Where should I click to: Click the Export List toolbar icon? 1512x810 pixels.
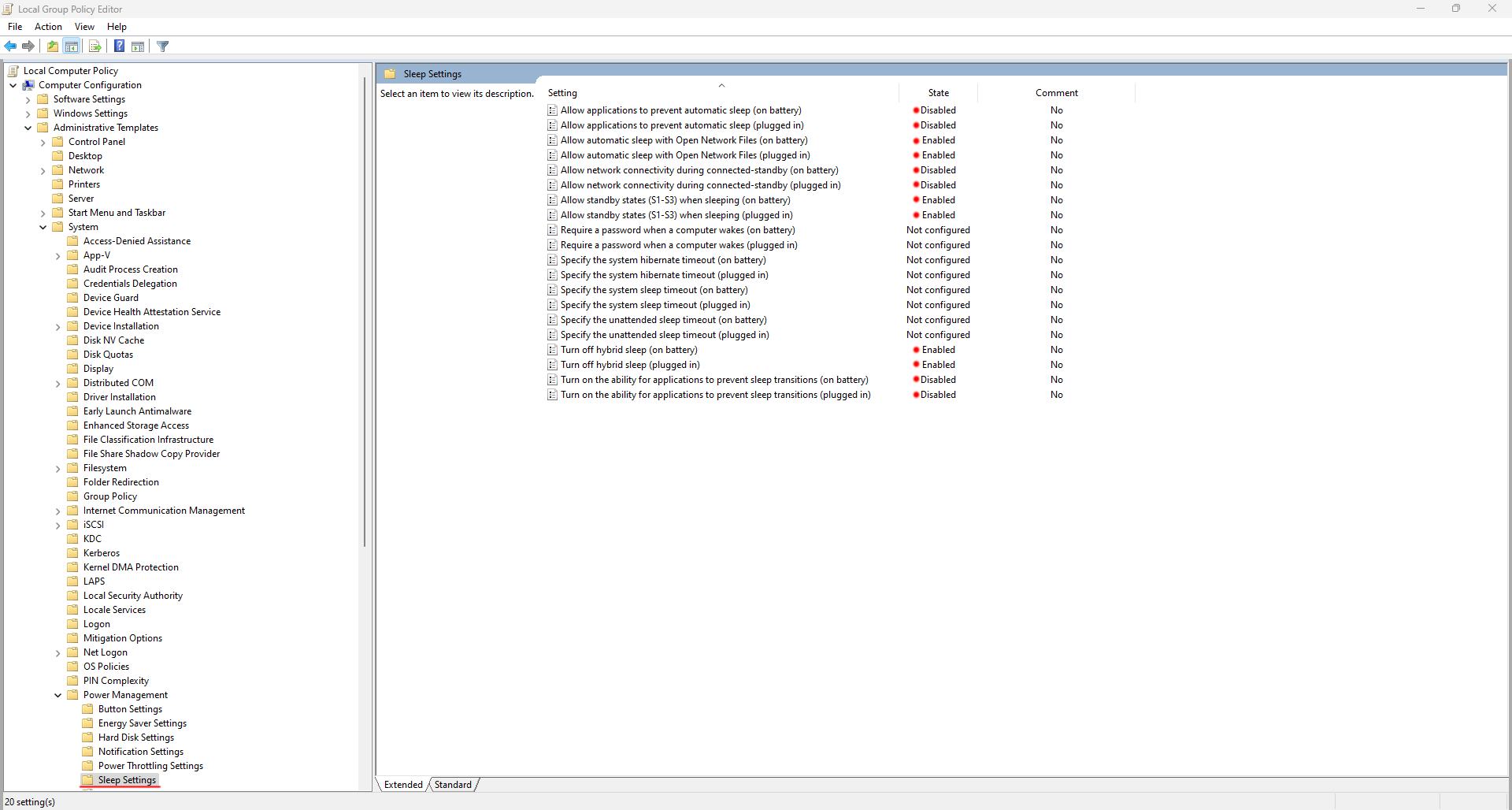click(x=95, y=46)
